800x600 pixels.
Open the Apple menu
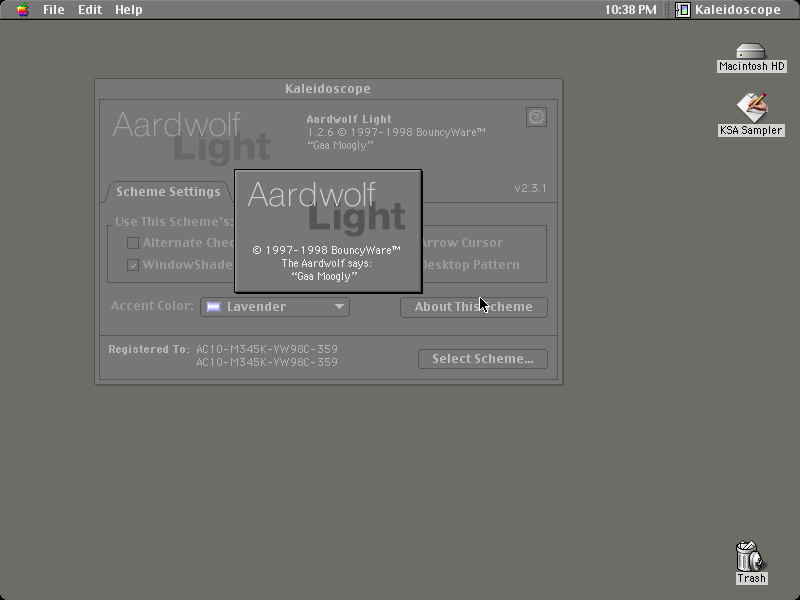(22, 10)
